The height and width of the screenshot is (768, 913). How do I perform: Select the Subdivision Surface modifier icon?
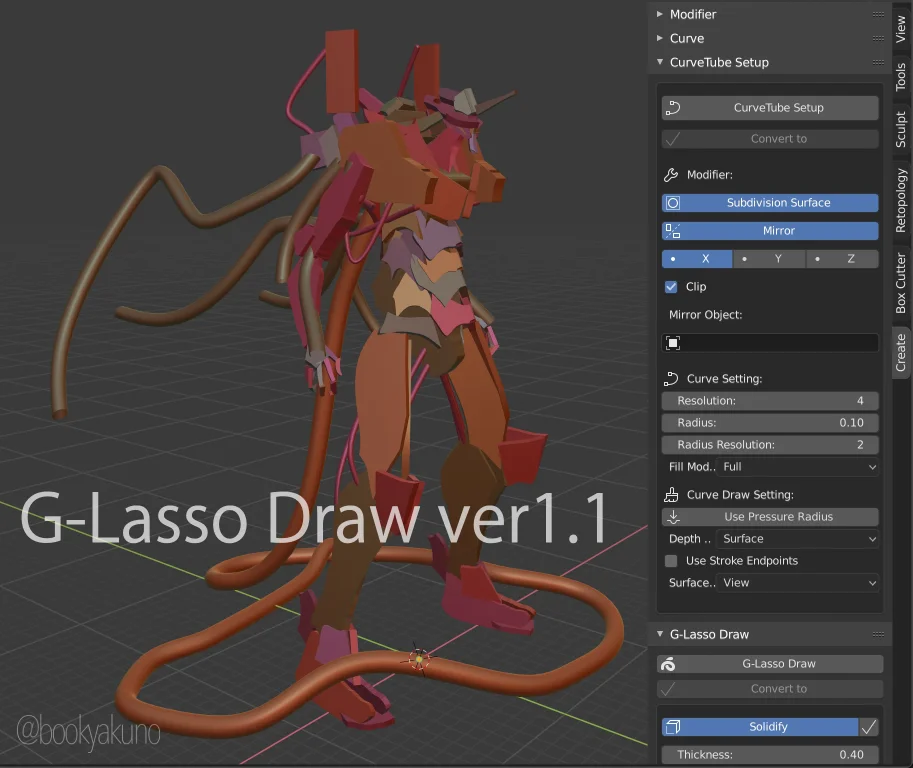675,203
